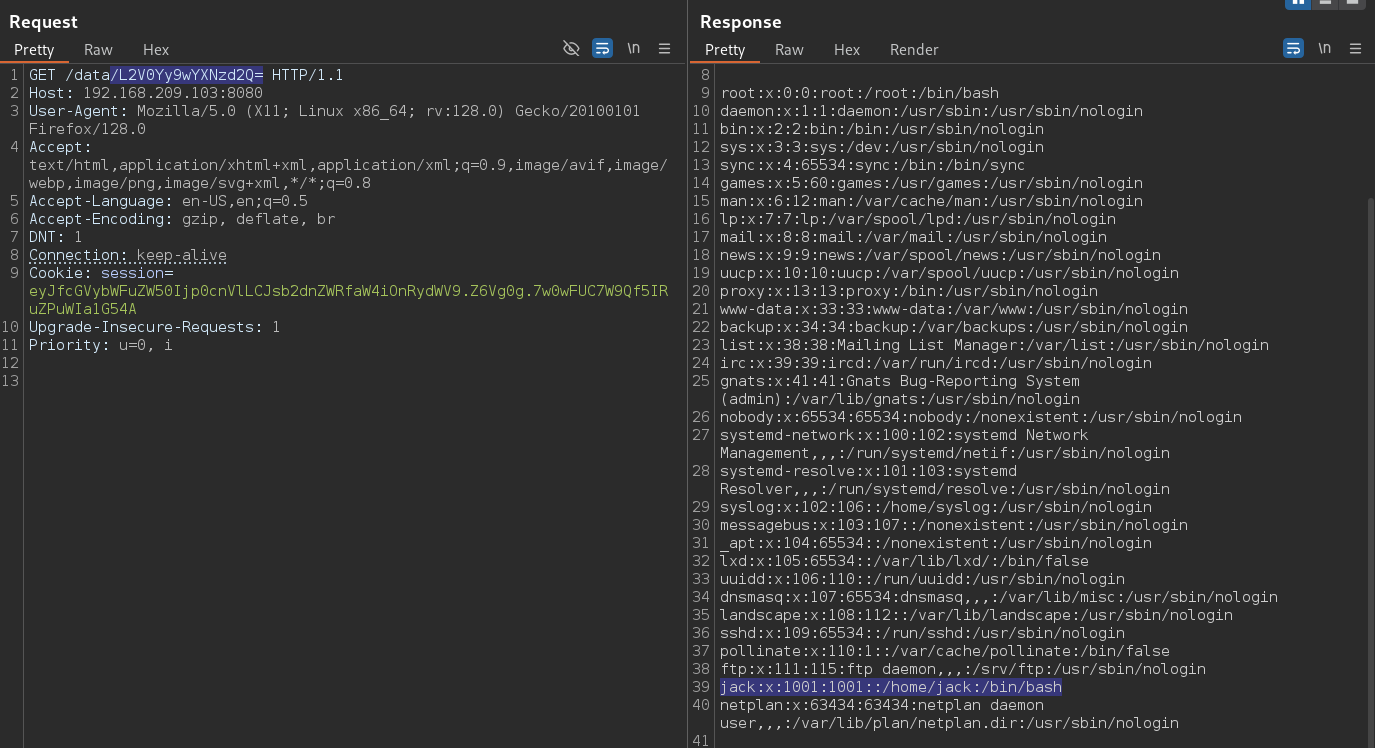Click the systemd-network passwd line

pos(945,444)
